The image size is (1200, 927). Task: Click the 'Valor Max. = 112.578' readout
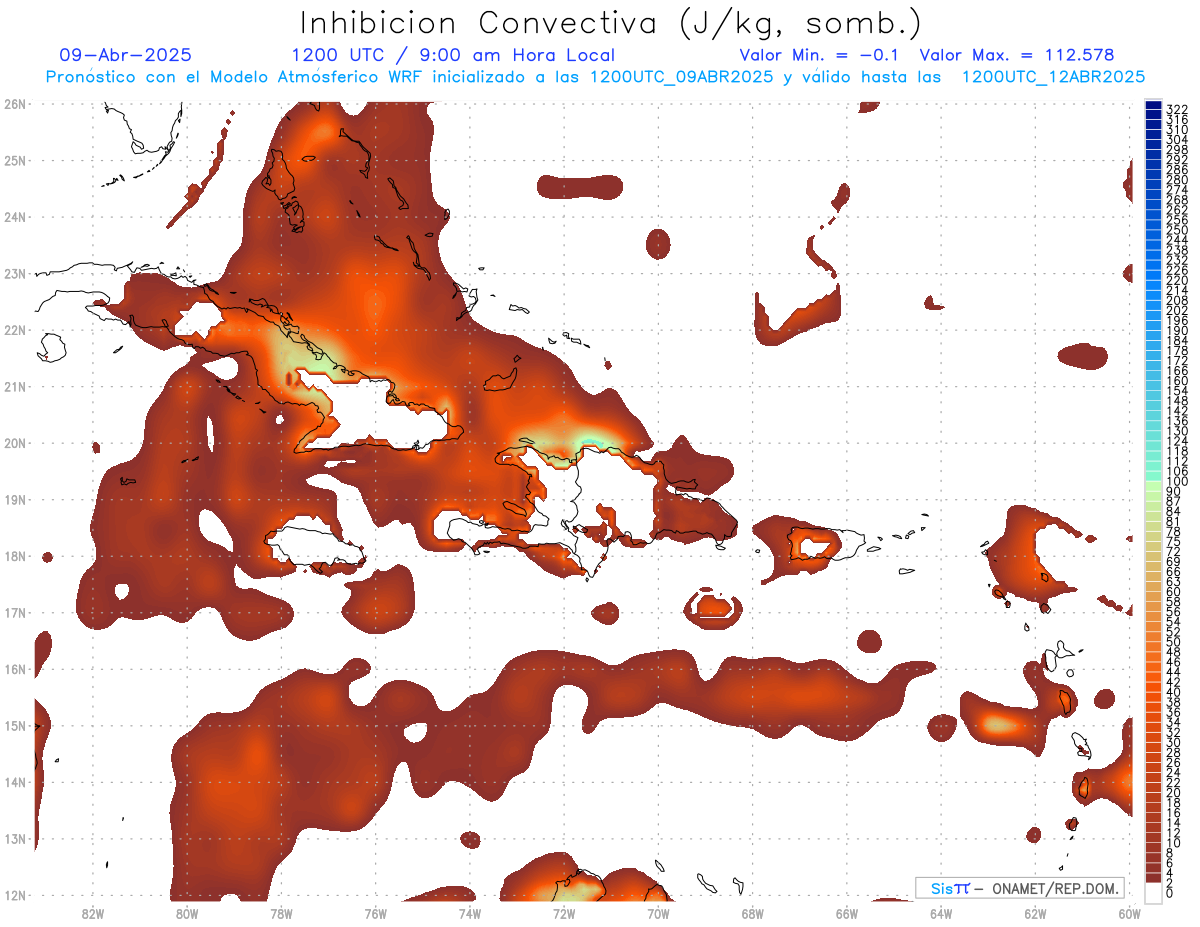click(1017, 55)
